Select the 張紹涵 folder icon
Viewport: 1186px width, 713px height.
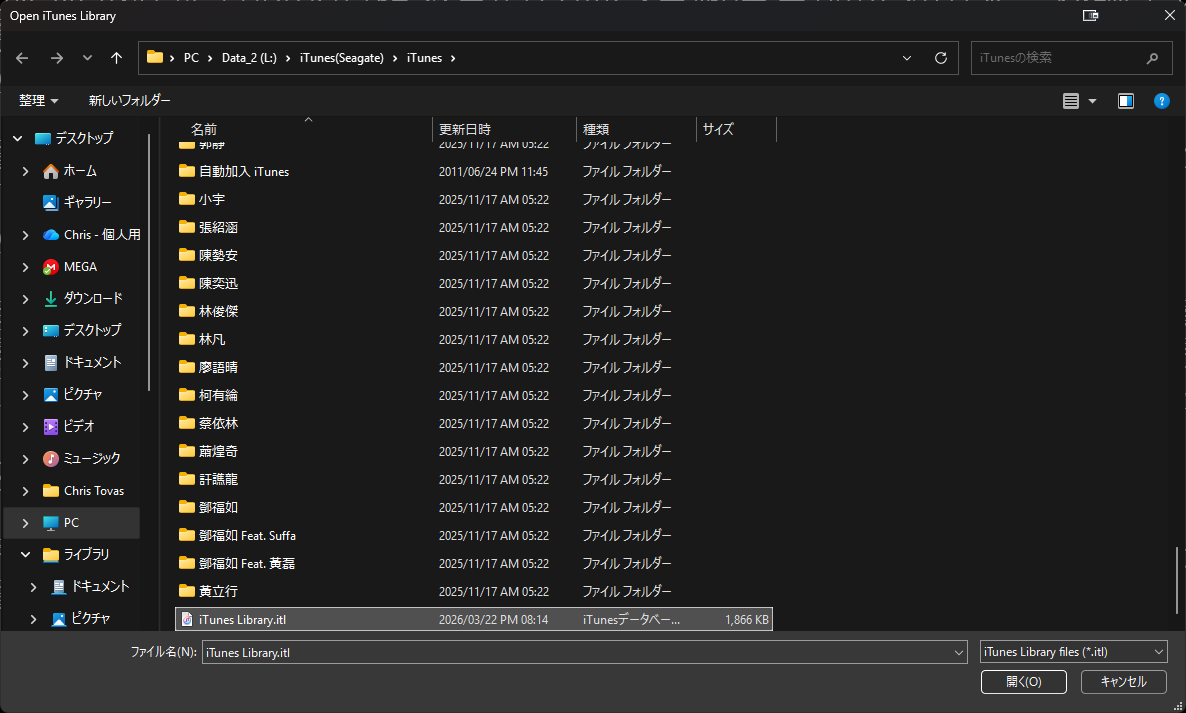coord(187,227)
